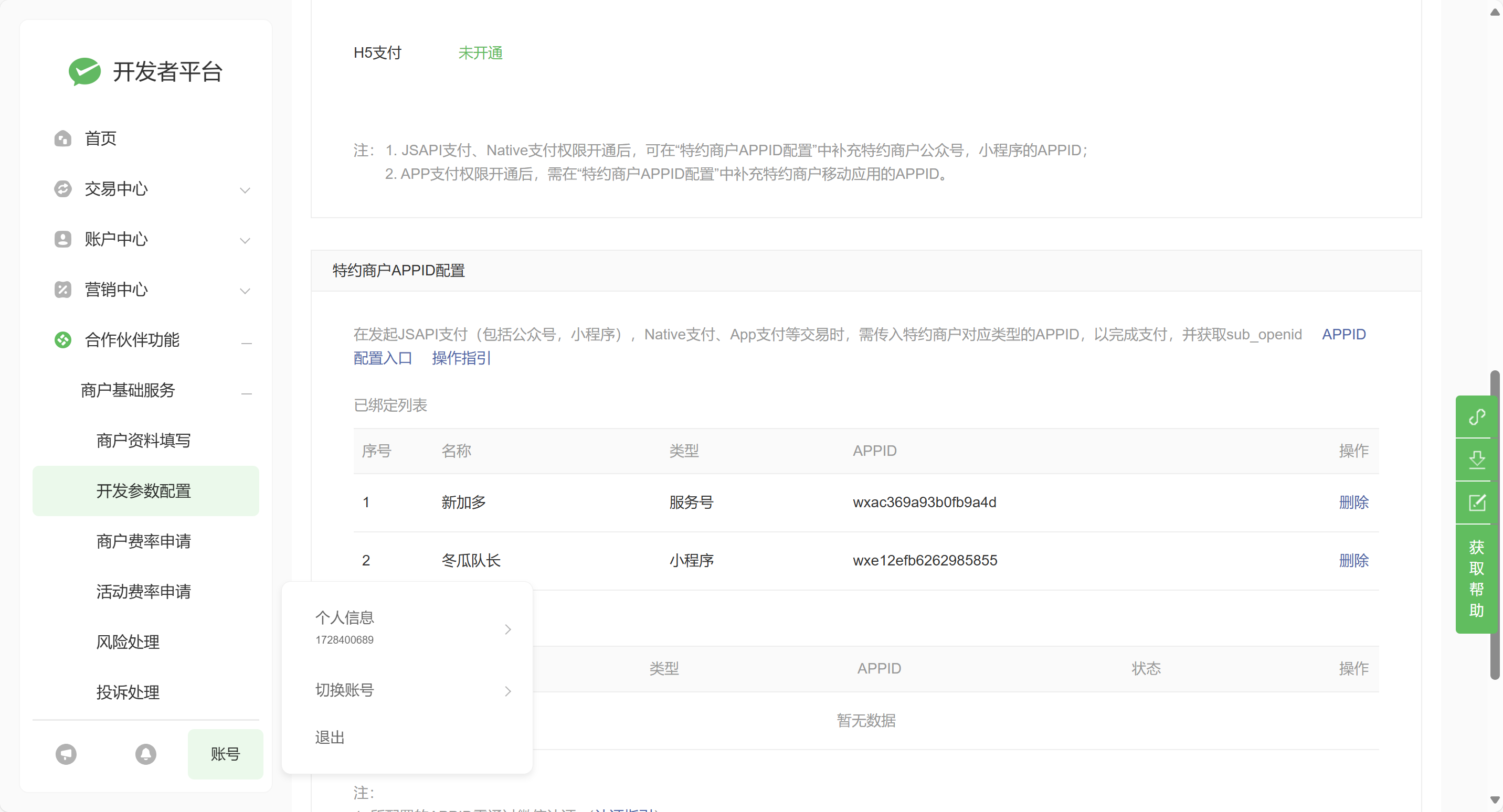Viewport: 1503px width, 812px height.
Task: Click the 账户中心 person icon
Action: pos(62,239)
